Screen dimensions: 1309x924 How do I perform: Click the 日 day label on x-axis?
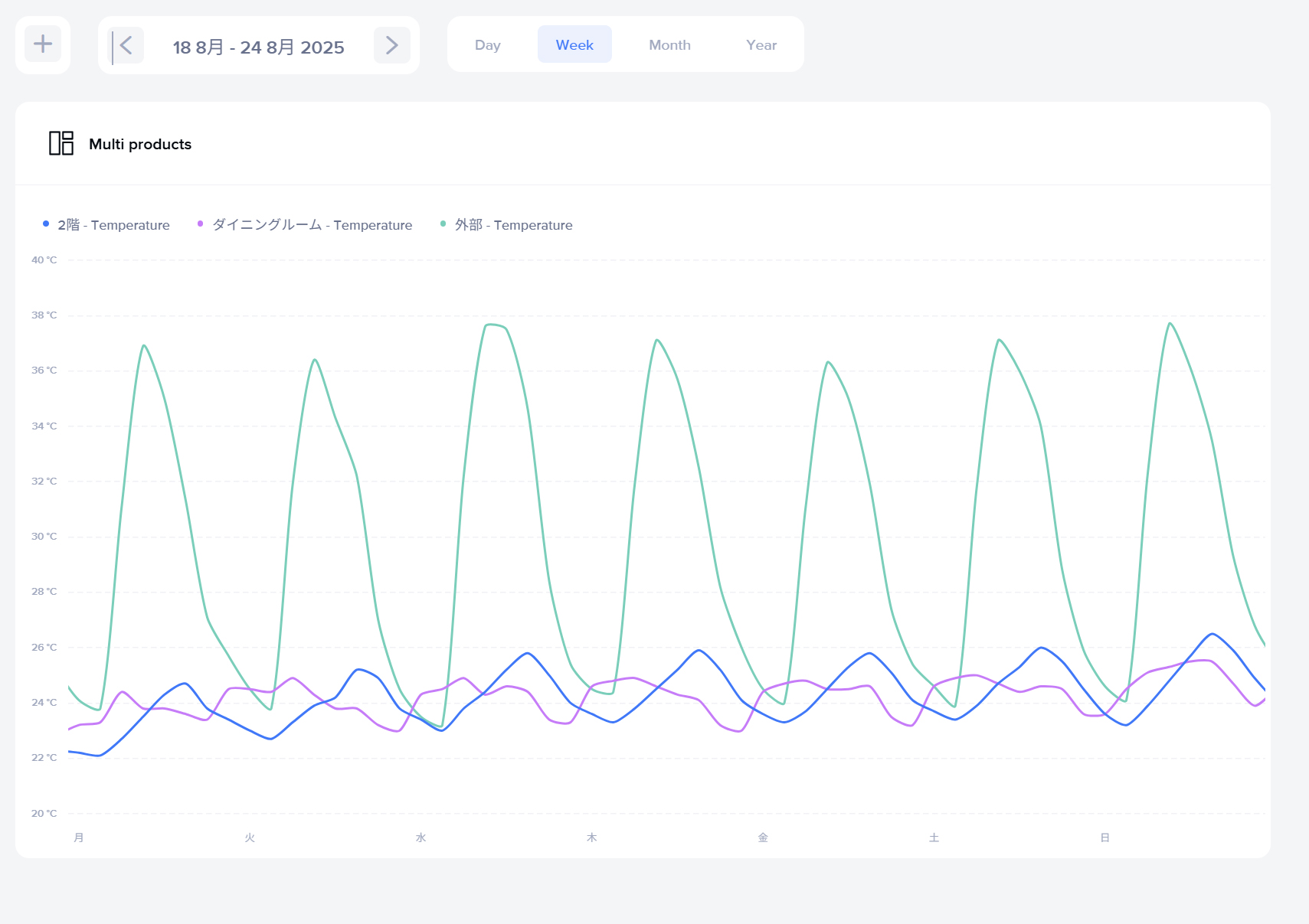(x=1104, y=837)
